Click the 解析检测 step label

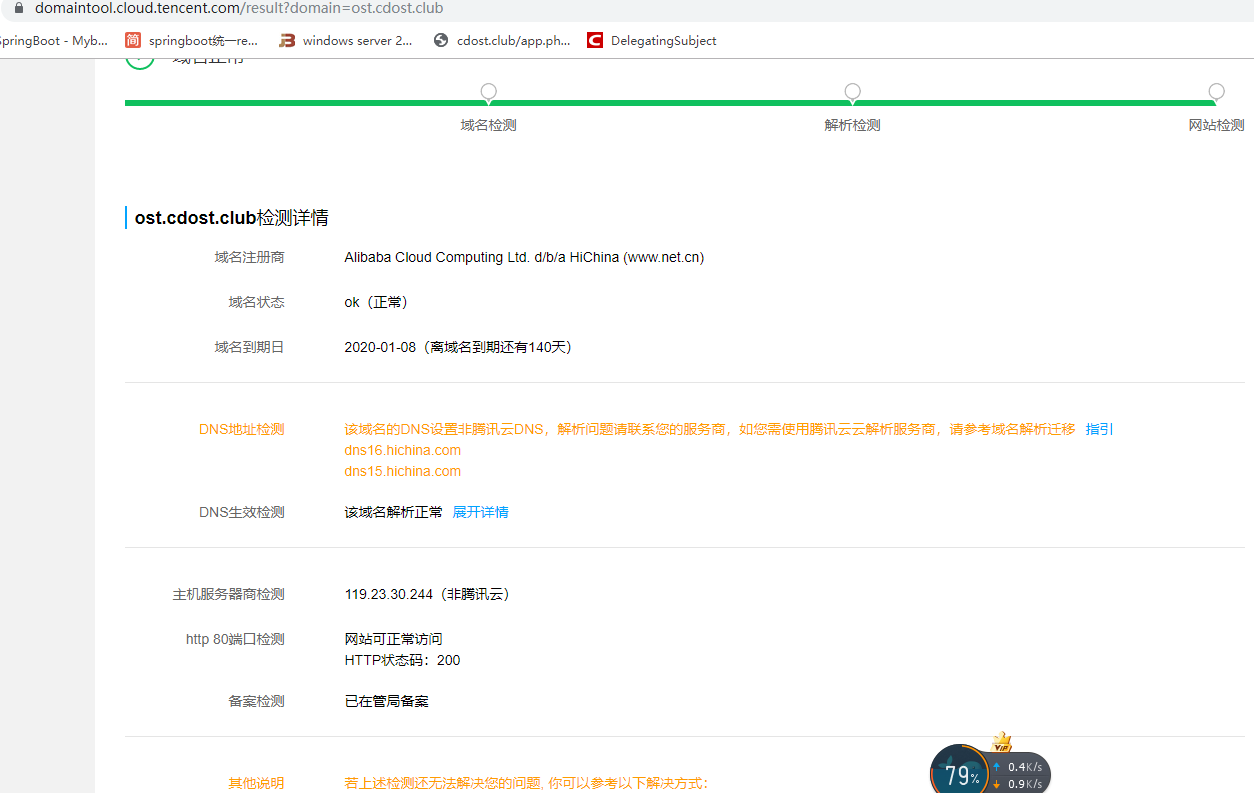852,125
